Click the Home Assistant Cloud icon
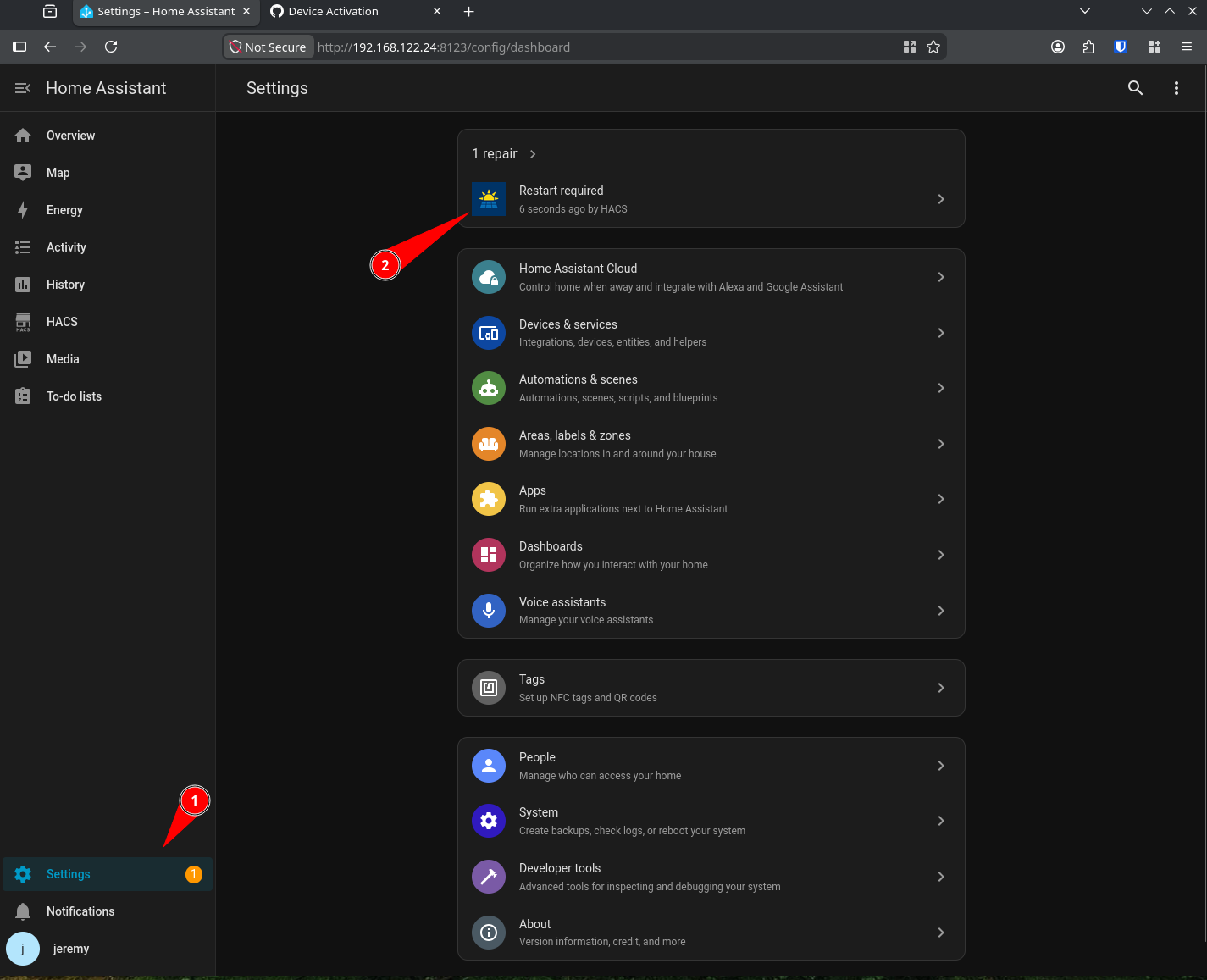 point(489,277)
